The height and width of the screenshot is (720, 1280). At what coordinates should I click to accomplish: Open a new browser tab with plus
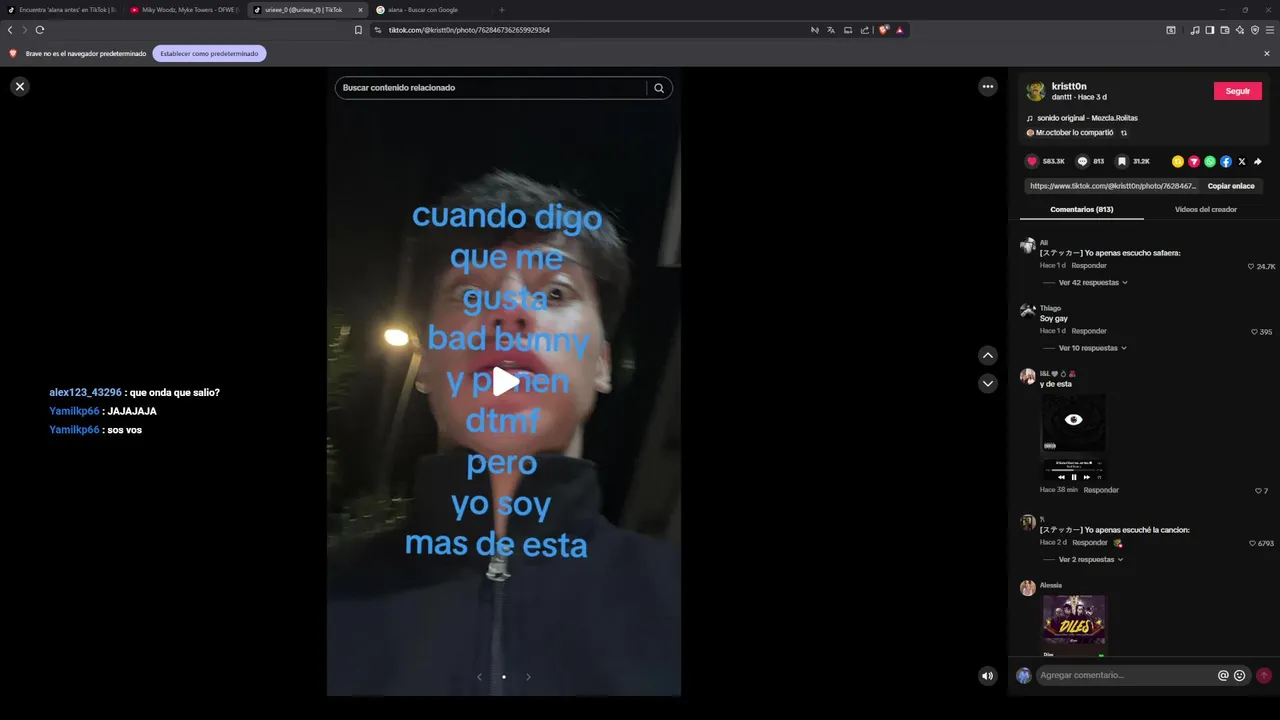[502, 10]
